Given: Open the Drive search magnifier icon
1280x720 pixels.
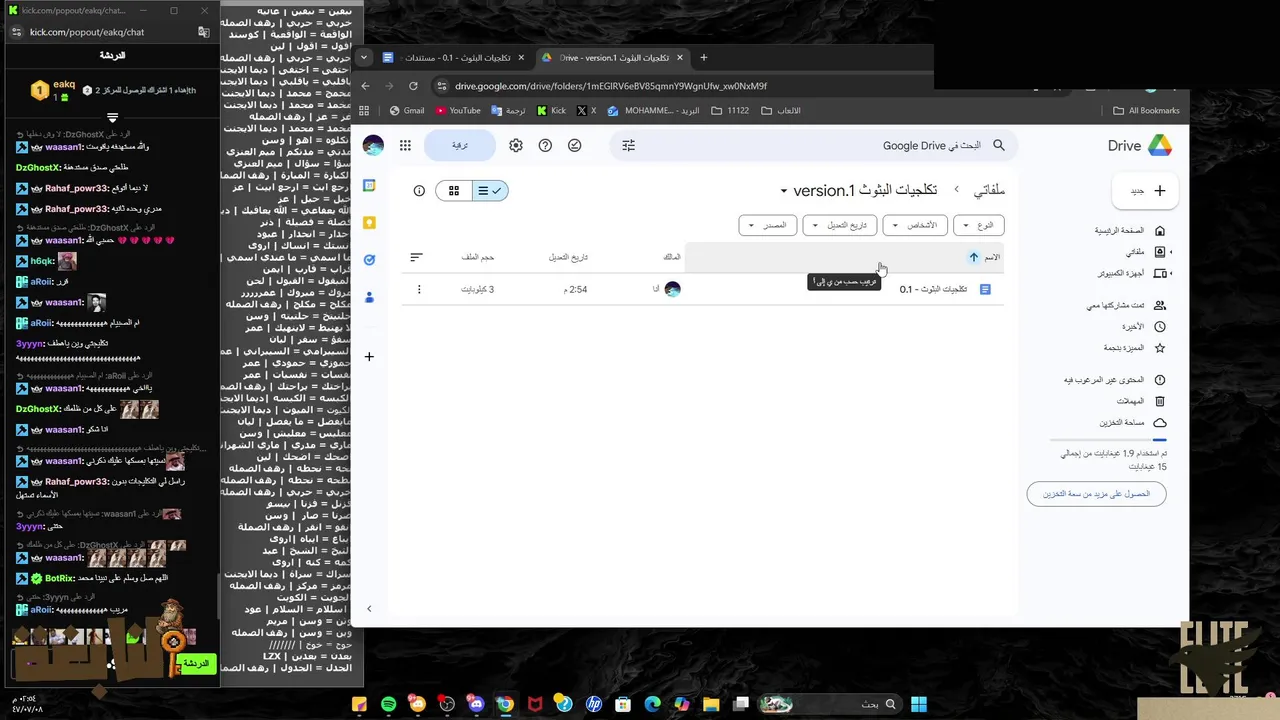Looking at the screenshot, I should click(998, 145).
